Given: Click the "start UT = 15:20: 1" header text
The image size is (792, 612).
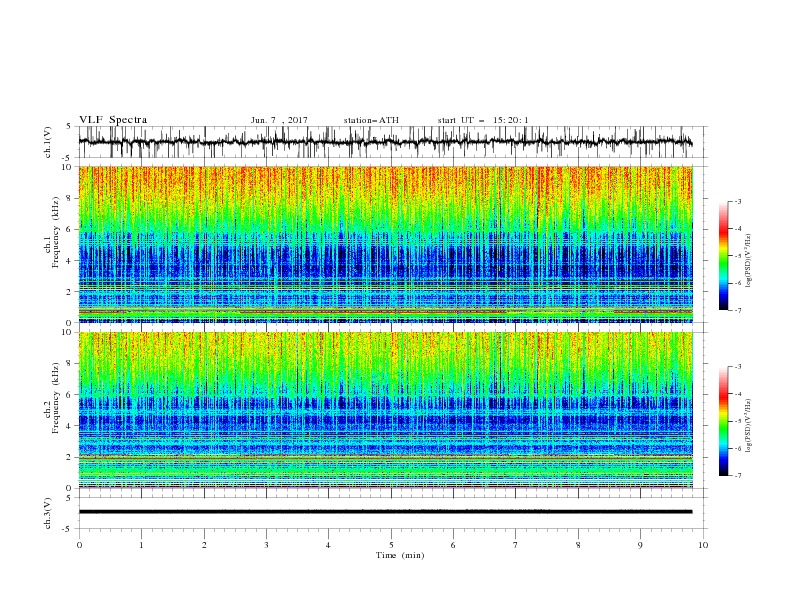Looking at the screenshot, I should click(x=483, y=120).
